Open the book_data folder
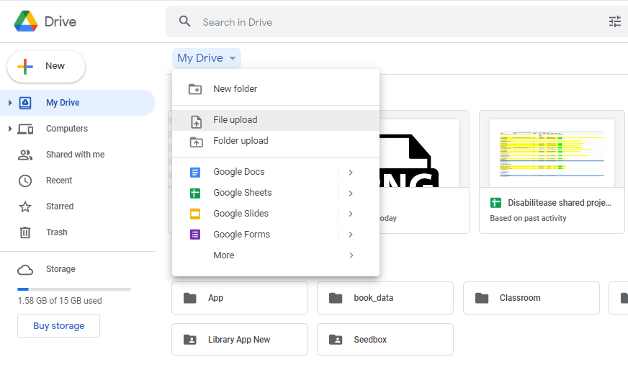The image size is (628, 366). pos(385,298)
